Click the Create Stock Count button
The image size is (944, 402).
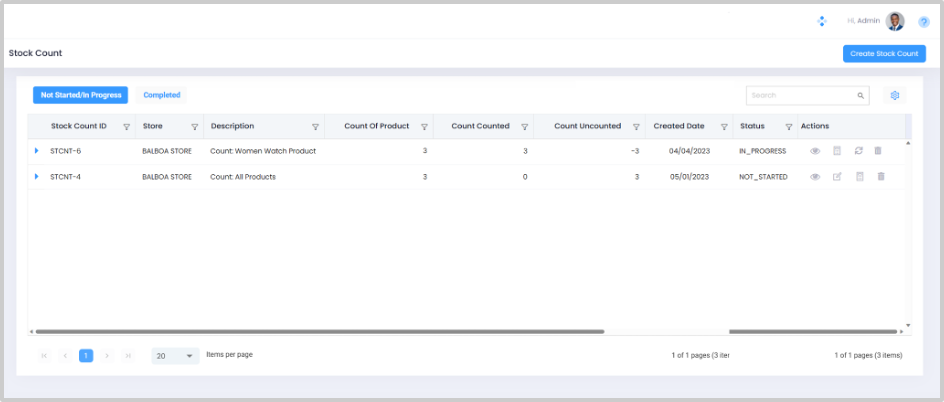coord(883,53)
